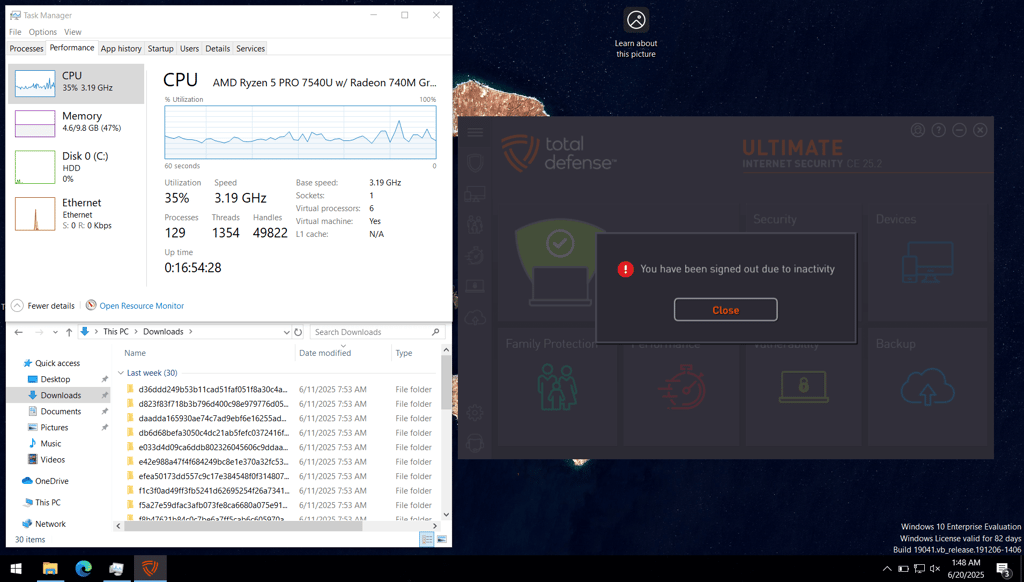Open Microsoft Edge from the taskbar

point(83,568)
